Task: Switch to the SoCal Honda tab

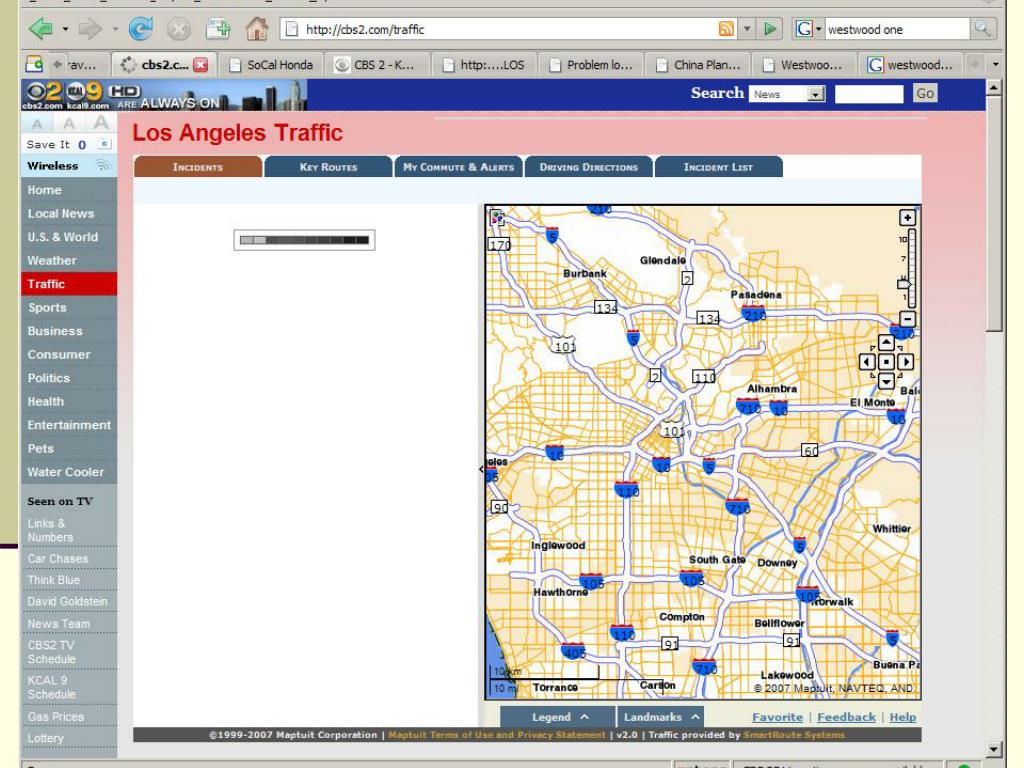Action: 271,65
